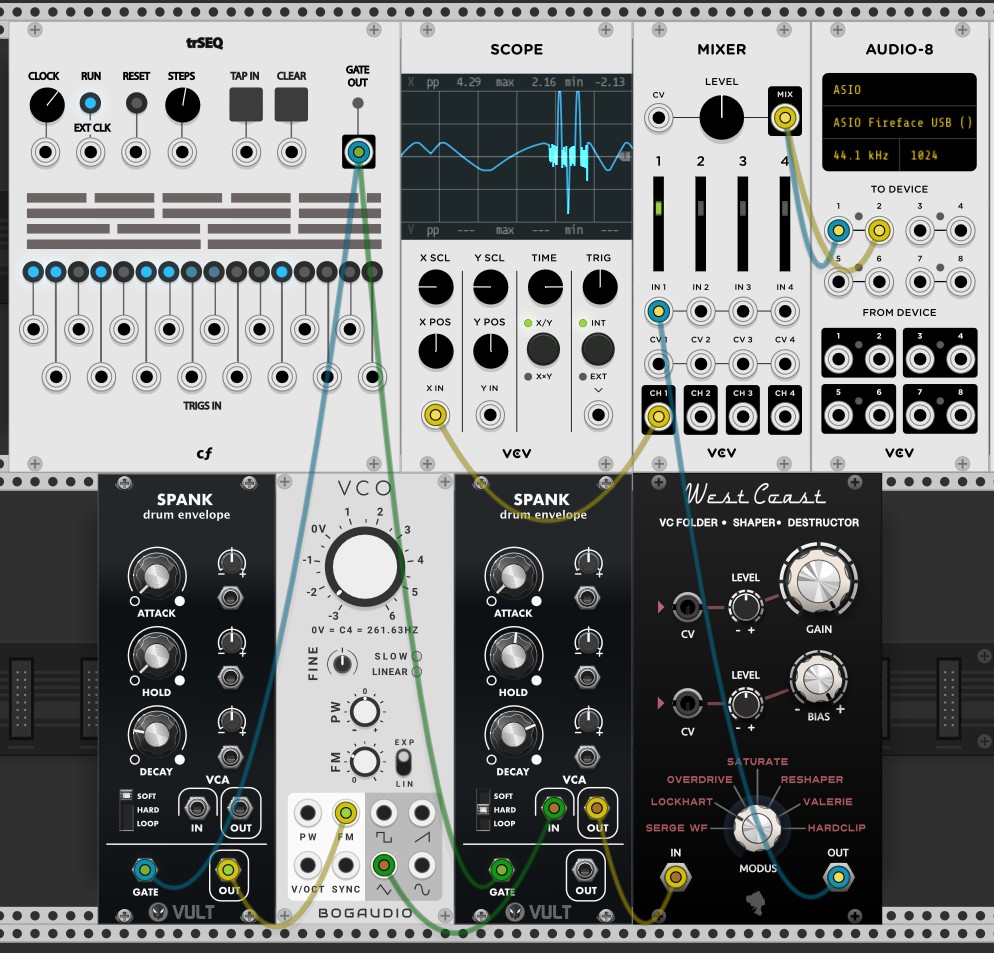Open the ASIO driver selector
This screenshot has height=953, width=994.
tap(898, 90)
